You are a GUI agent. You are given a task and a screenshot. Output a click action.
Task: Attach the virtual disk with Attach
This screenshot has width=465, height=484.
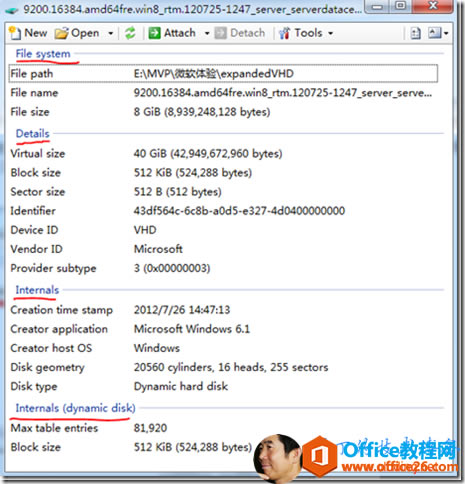172,33
